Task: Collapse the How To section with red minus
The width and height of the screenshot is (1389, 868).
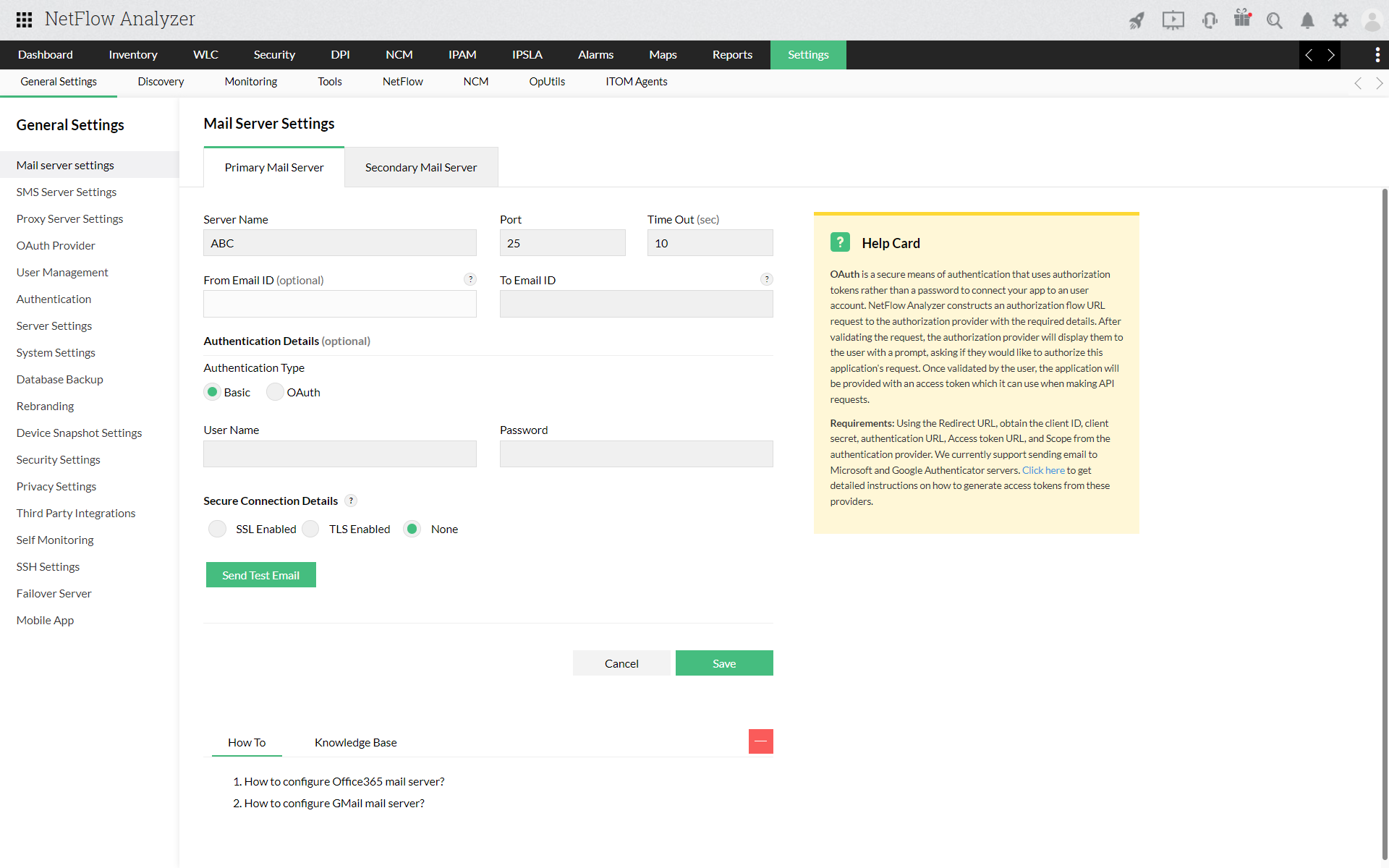Action: coord(760,741)
